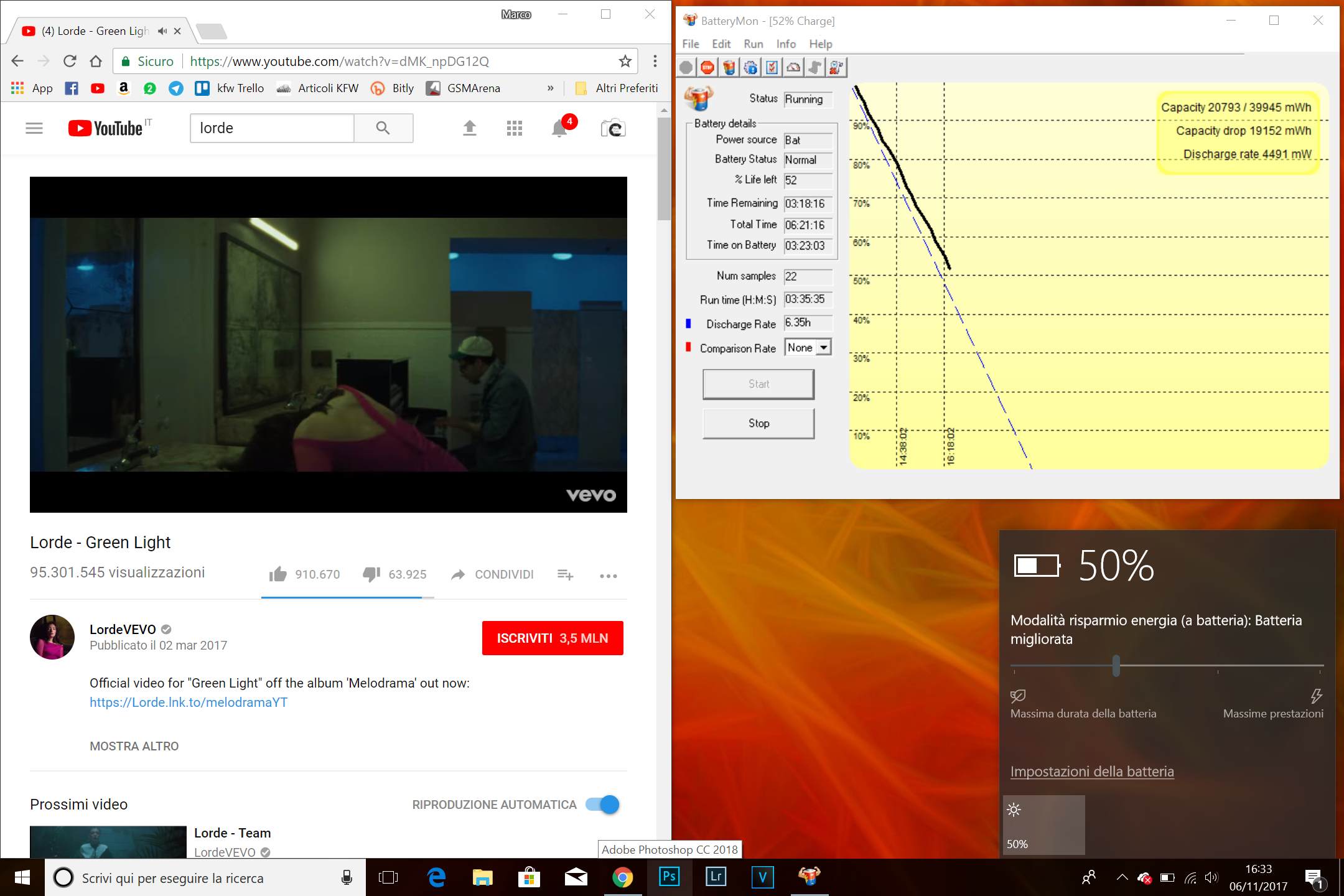Mute the YouTube tab speaker icon
1344x896 pixels.
click(x=162, y=30)
